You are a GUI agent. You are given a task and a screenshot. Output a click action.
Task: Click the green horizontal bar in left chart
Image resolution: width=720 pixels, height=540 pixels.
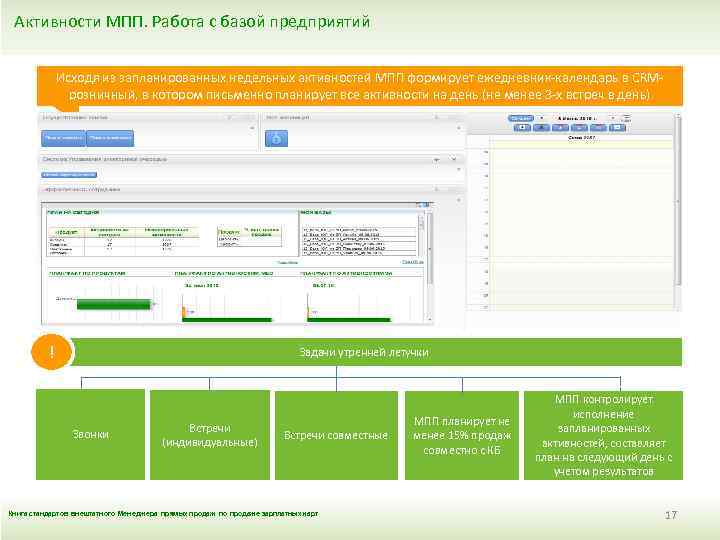click(x=113, y=304)
